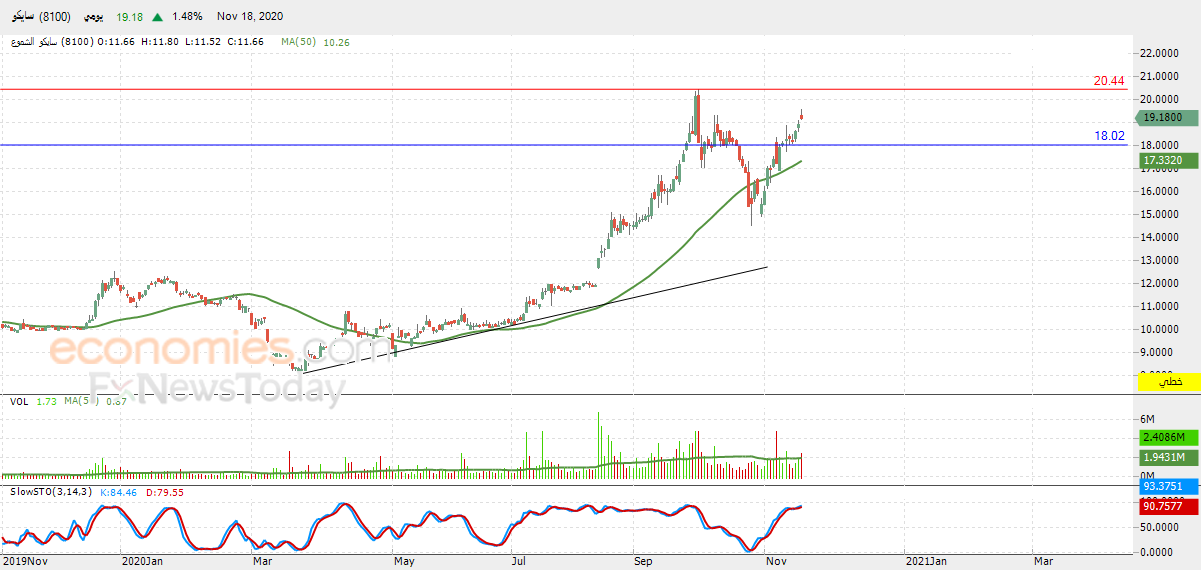
Task: Click the 1.9431M volume average tag
Action: point(1166,457)
